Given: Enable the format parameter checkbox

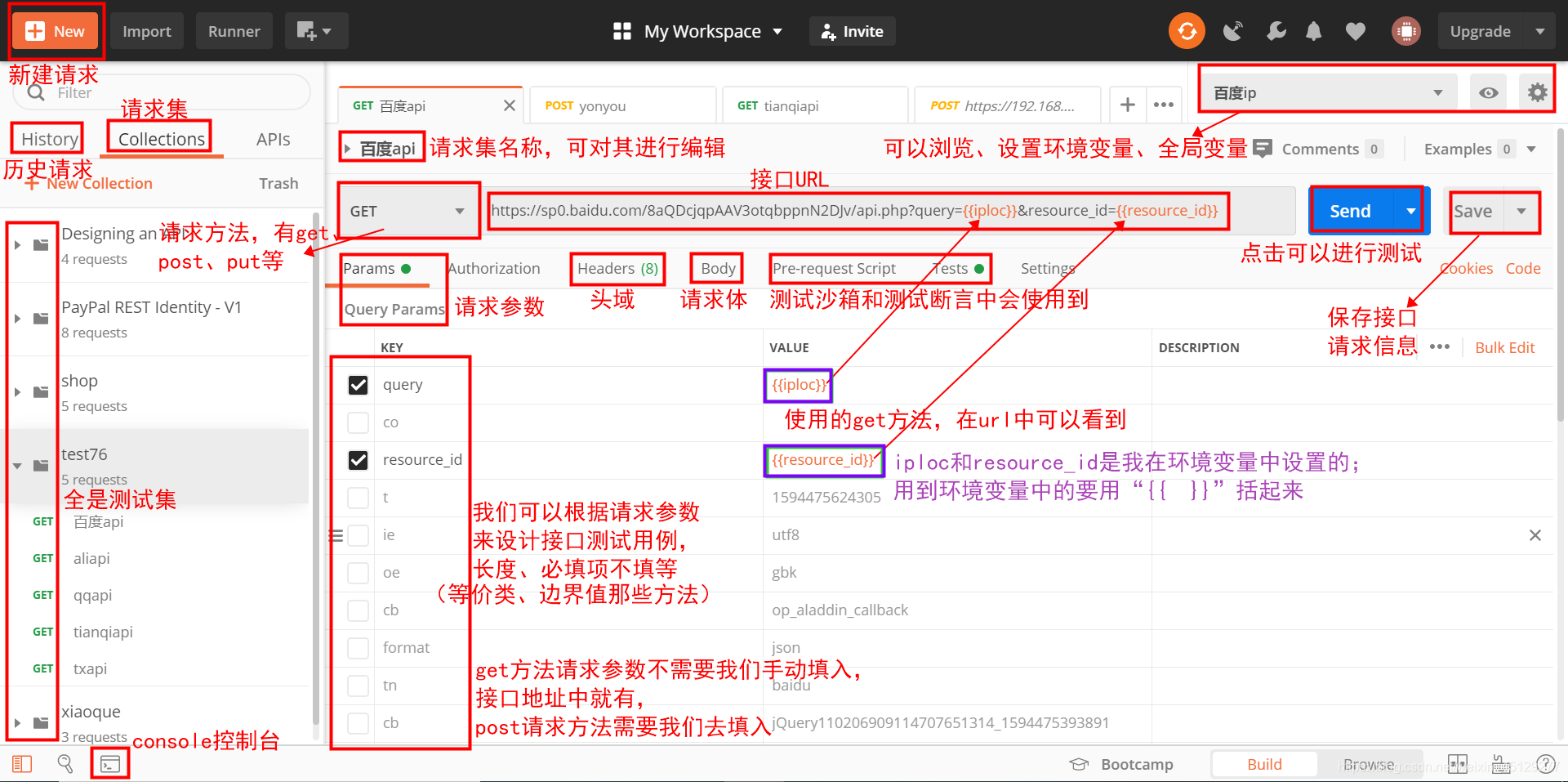Looking at the screenshot, I should [x=358, y=648].
